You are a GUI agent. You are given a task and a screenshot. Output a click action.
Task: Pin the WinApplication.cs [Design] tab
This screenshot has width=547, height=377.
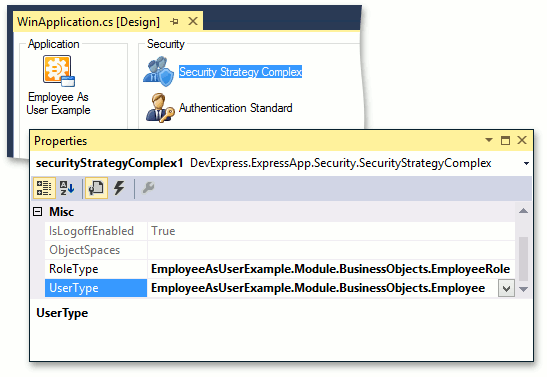174,22
